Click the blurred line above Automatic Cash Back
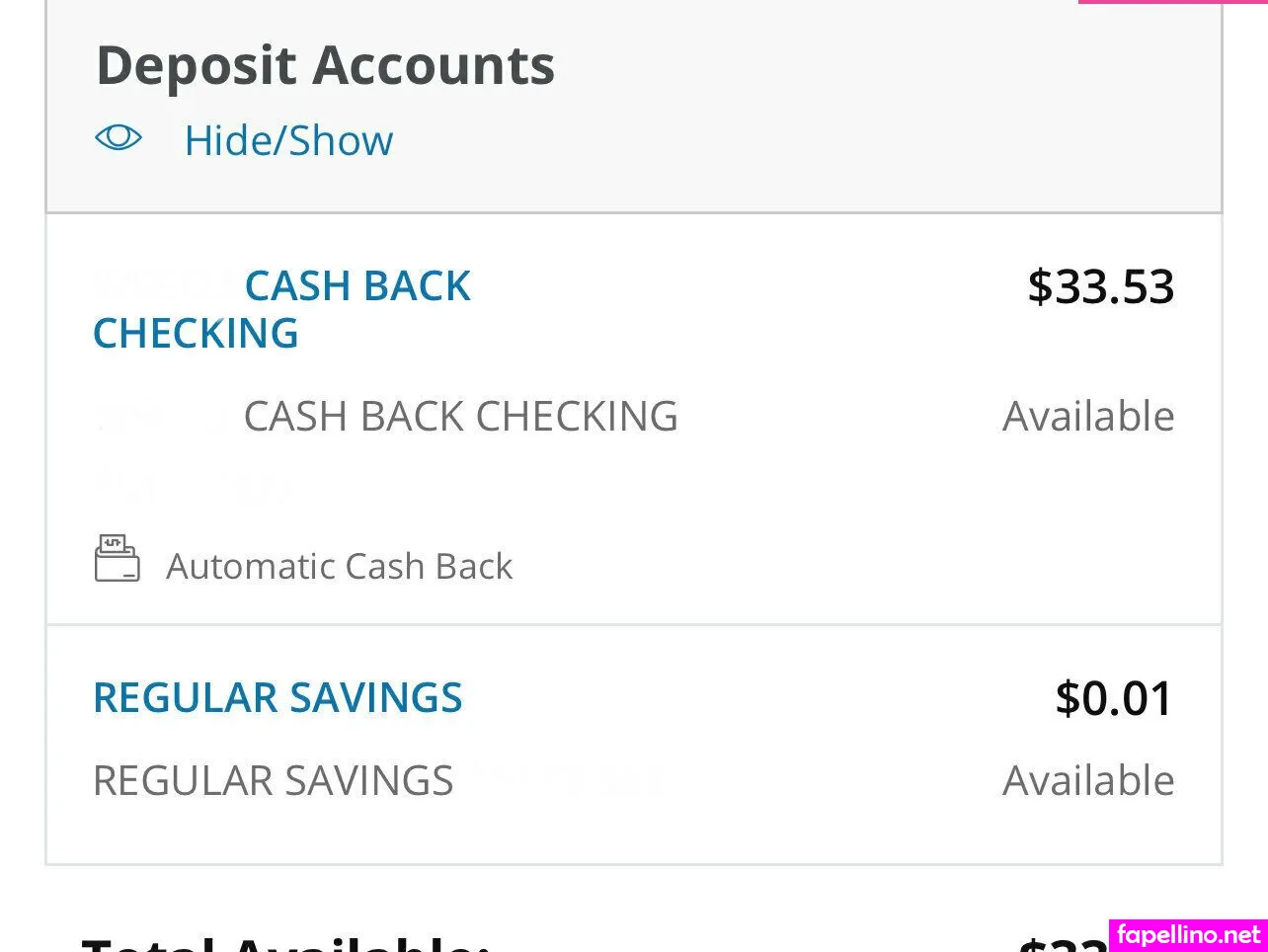The width and height of the screenshot is (1268, 952). [191, 486]
